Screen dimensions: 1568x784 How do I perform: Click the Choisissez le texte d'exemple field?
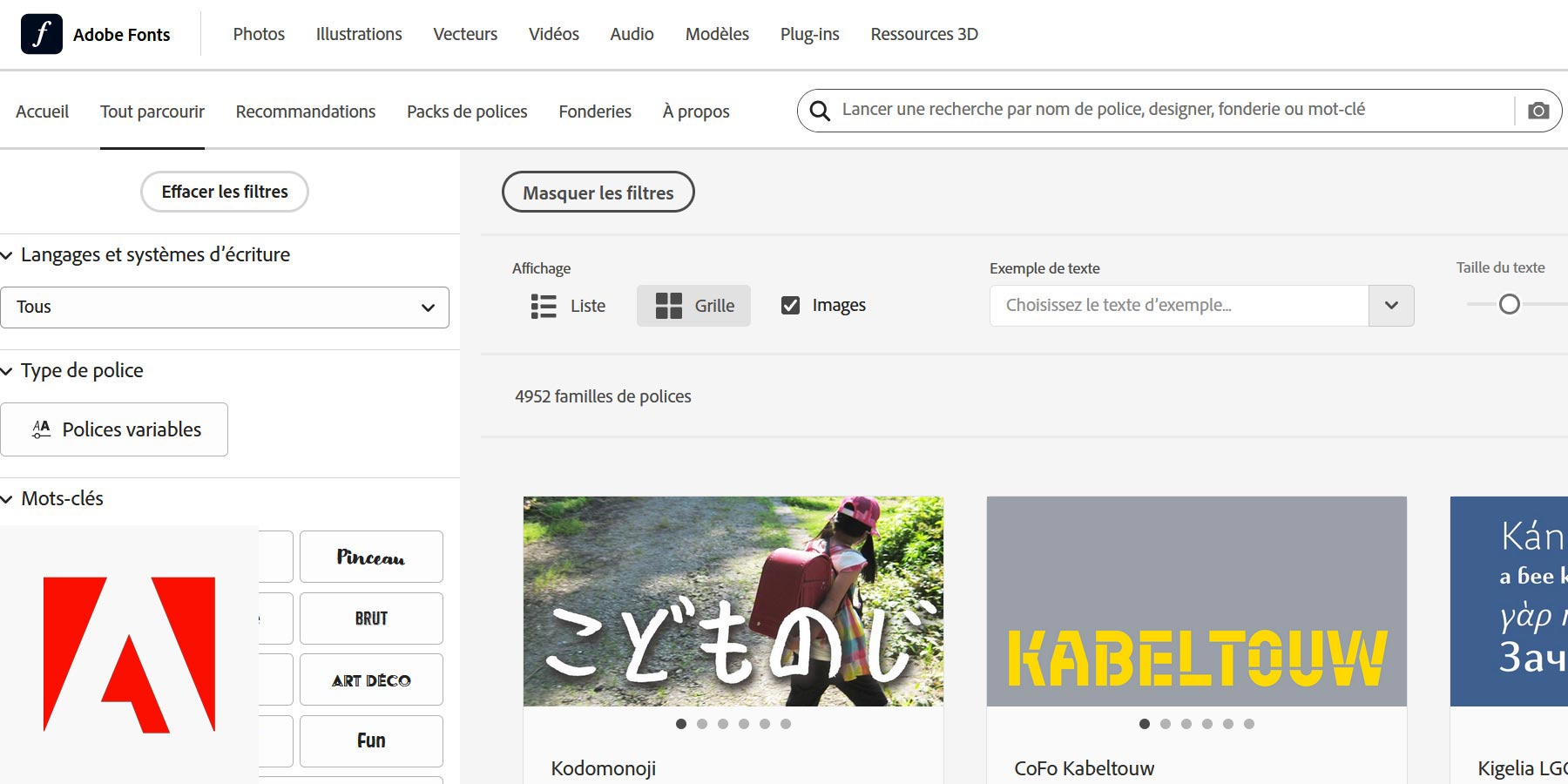pos(1179,306)
